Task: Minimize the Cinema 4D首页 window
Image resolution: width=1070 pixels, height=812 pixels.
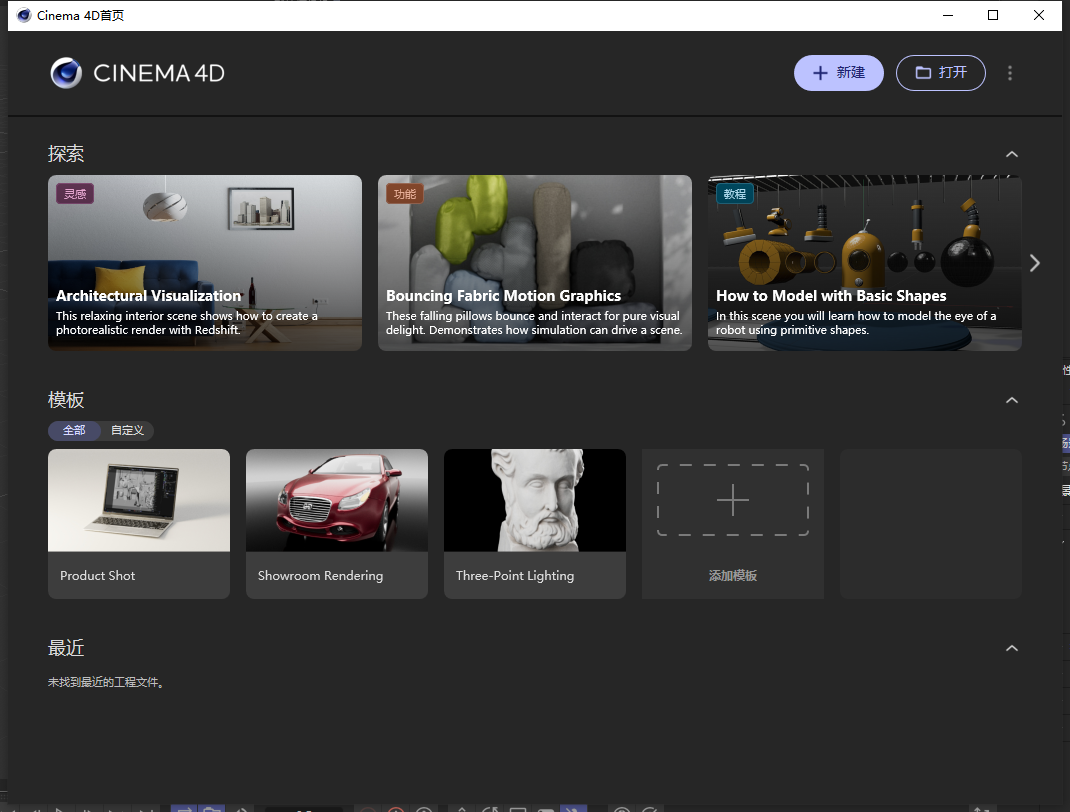Action: (948, 15)
